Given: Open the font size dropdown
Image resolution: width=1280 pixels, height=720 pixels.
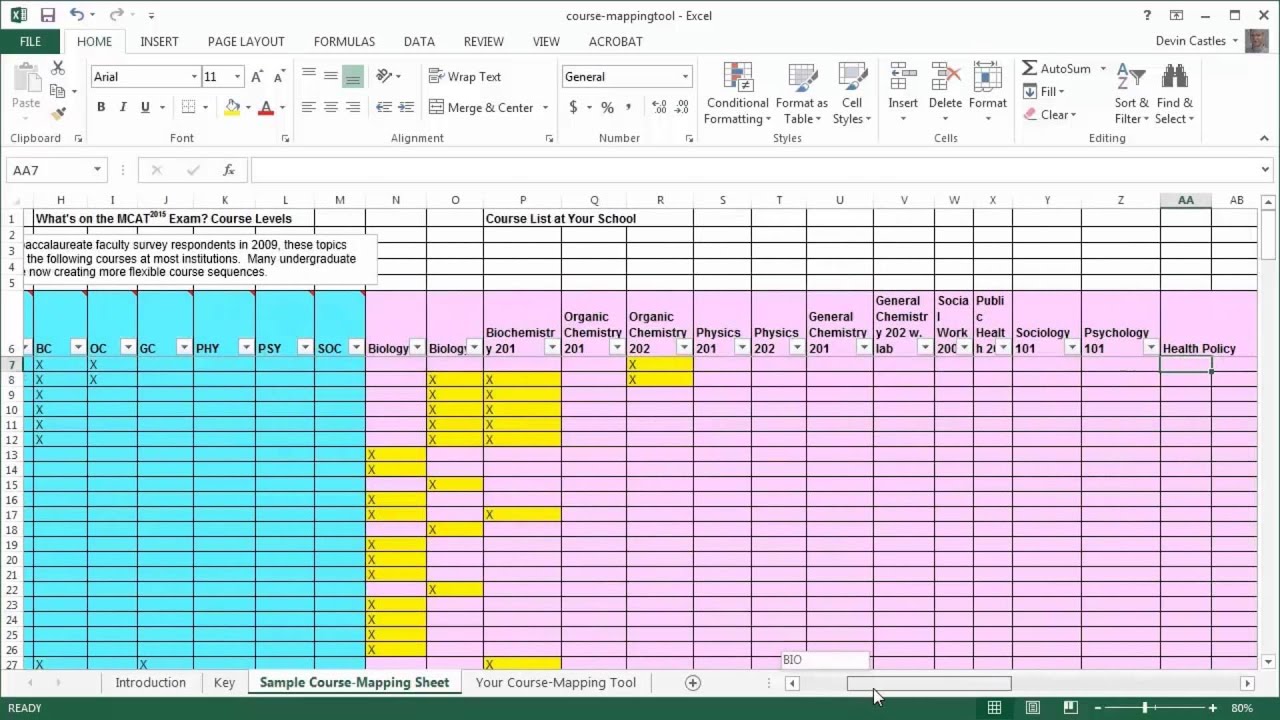Looking at the screenshot, I should (237, 77).
